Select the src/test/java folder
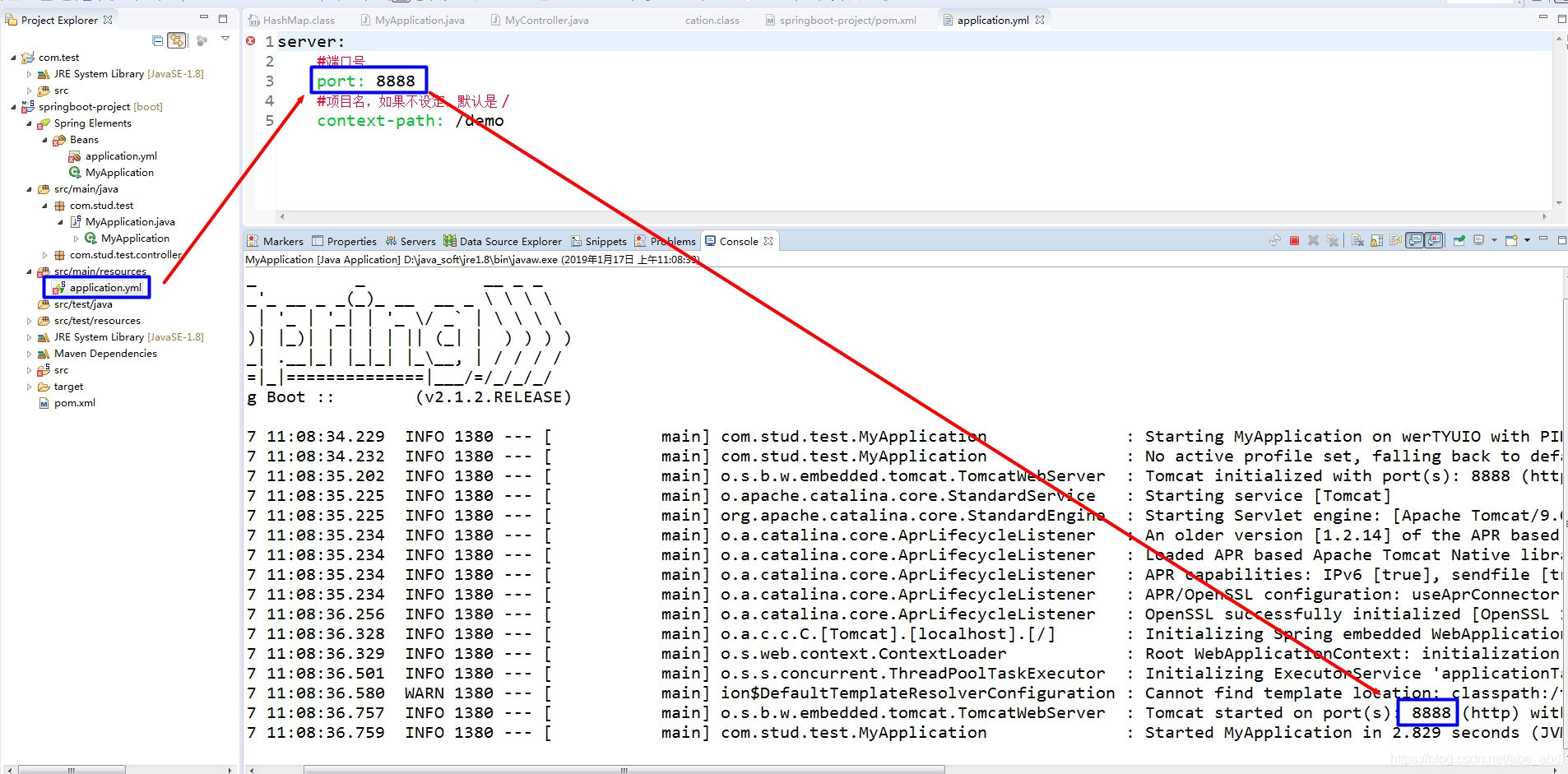Viewport: 1568px width, 774px height. [x=75, y=304]
